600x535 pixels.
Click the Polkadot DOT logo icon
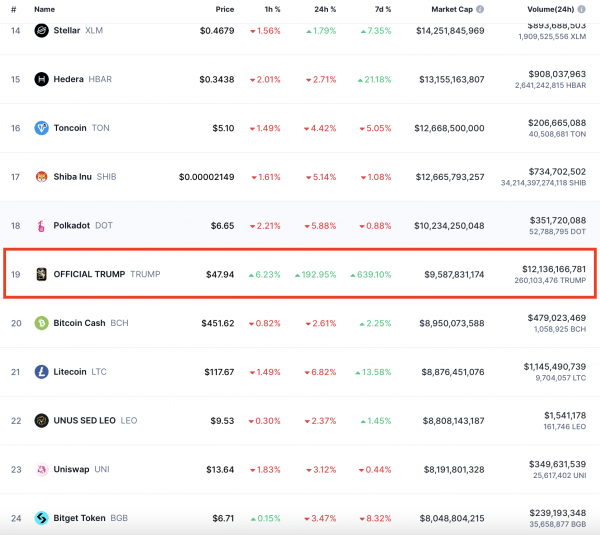click(42, 226)
